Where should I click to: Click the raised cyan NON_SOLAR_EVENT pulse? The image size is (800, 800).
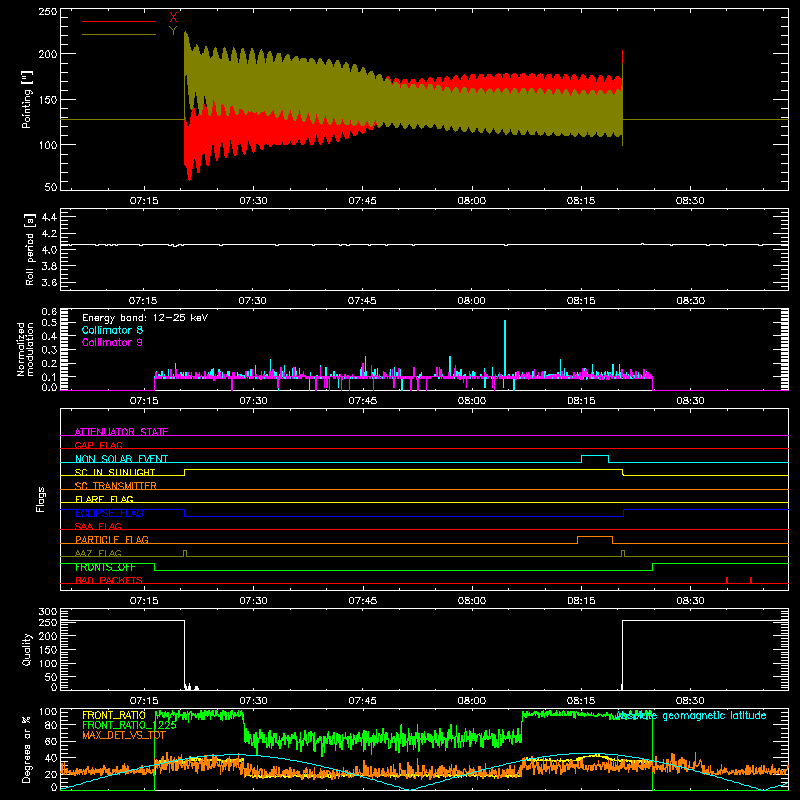[595, 456]
